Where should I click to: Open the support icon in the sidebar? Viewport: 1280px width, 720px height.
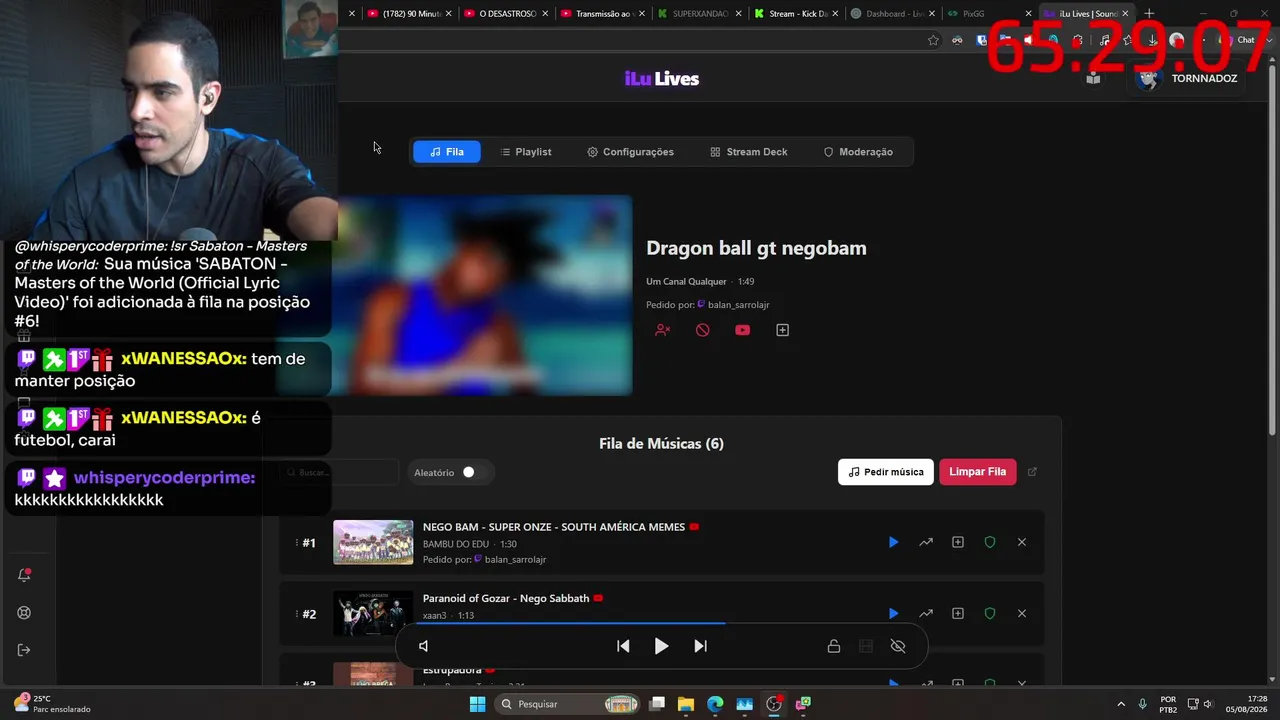coord(24,613)
